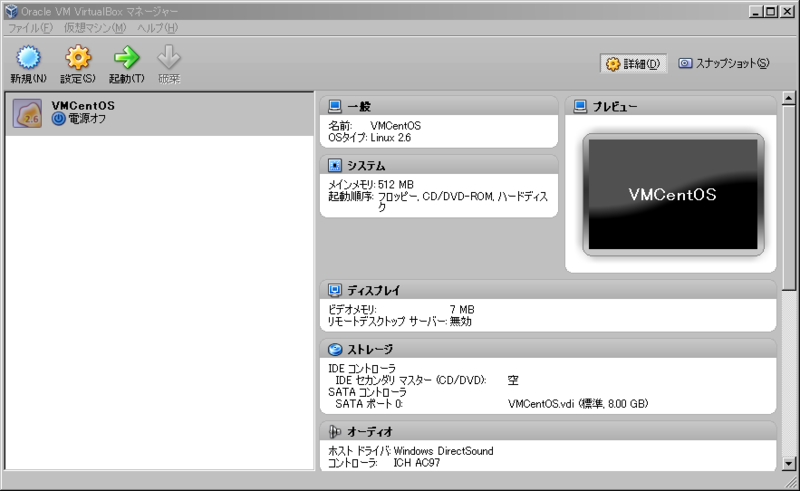
Task: Click the 'リモートデスクトップ サーバー: 無効' line
Action: tap(399, 321)
